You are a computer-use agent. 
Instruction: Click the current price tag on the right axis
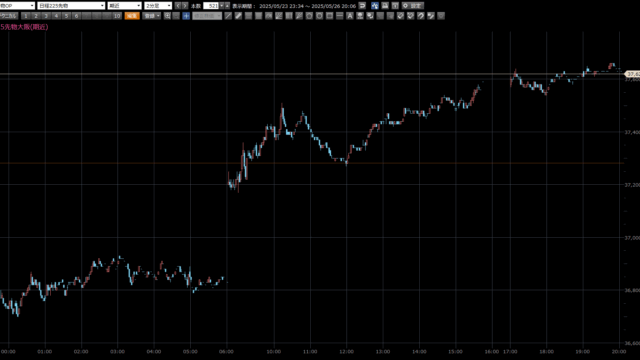pos(633,74)
